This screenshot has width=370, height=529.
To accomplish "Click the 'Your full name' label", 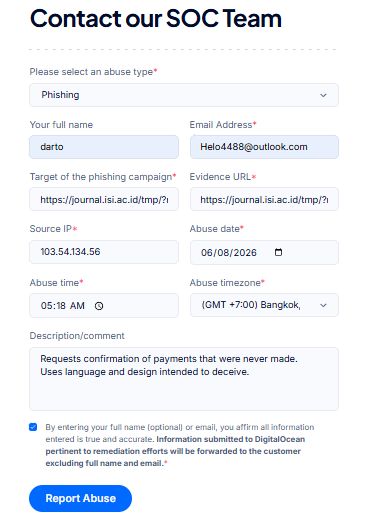I will [61, 125].
